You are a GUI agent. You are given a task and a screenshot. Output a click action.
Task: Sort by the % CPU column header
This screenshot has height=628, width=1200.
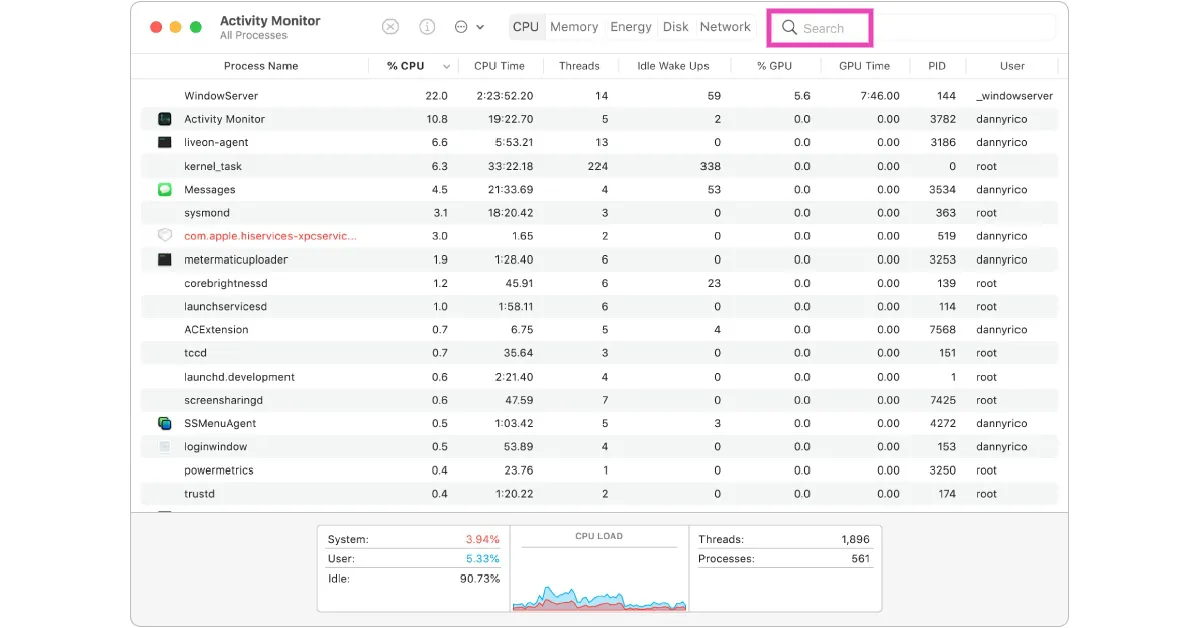point(405,66)
